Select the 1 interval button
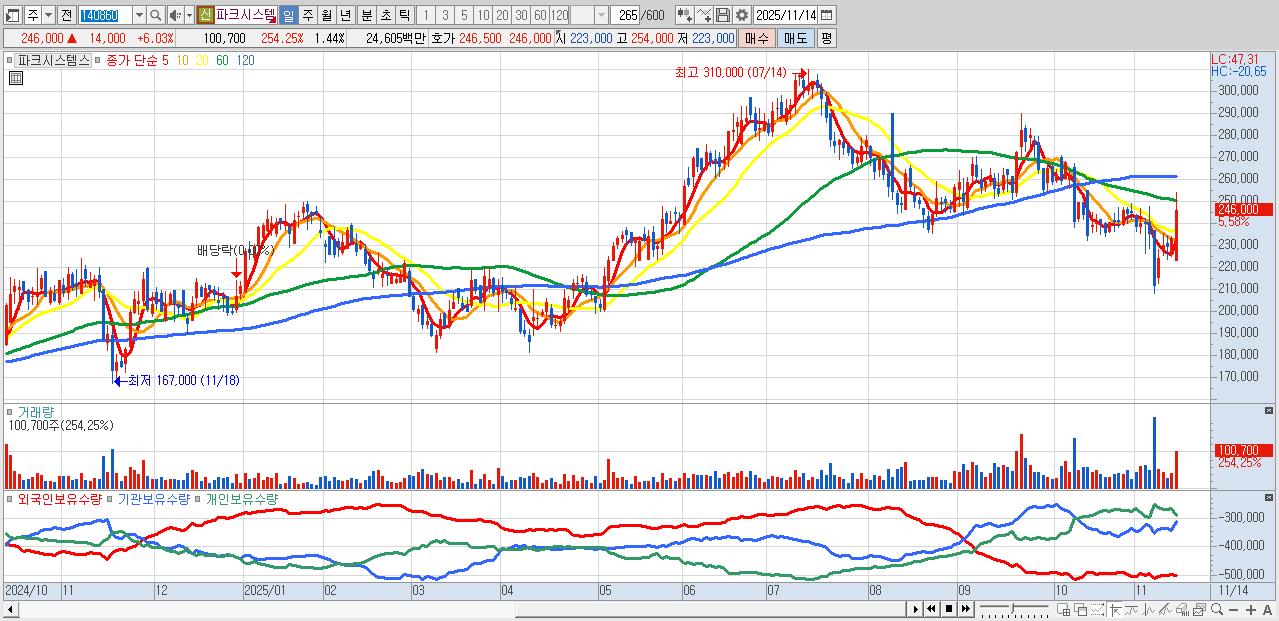 point(426,15)
